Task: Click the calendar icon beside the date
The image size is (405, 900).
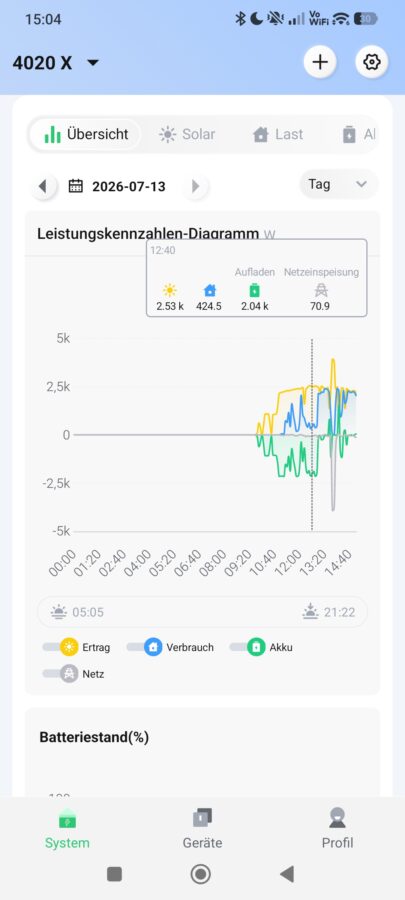Action: tap(76, 186)
